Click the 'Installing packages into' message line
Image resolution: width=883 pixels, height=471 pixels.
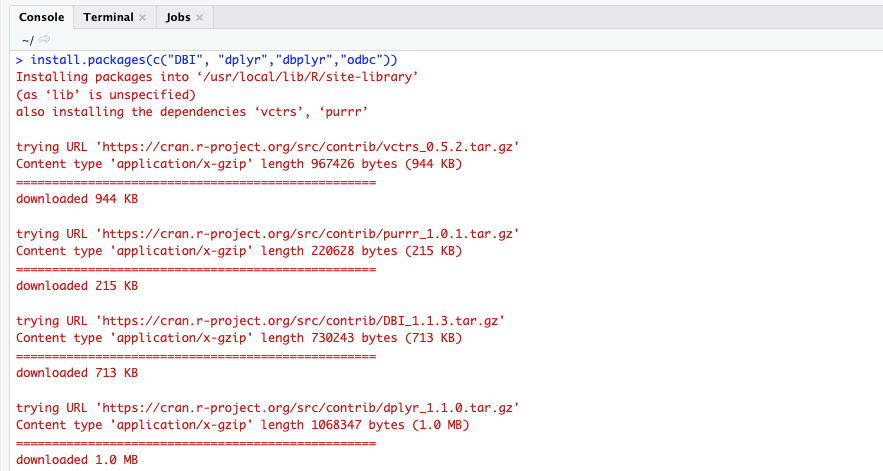click(217, 77)
